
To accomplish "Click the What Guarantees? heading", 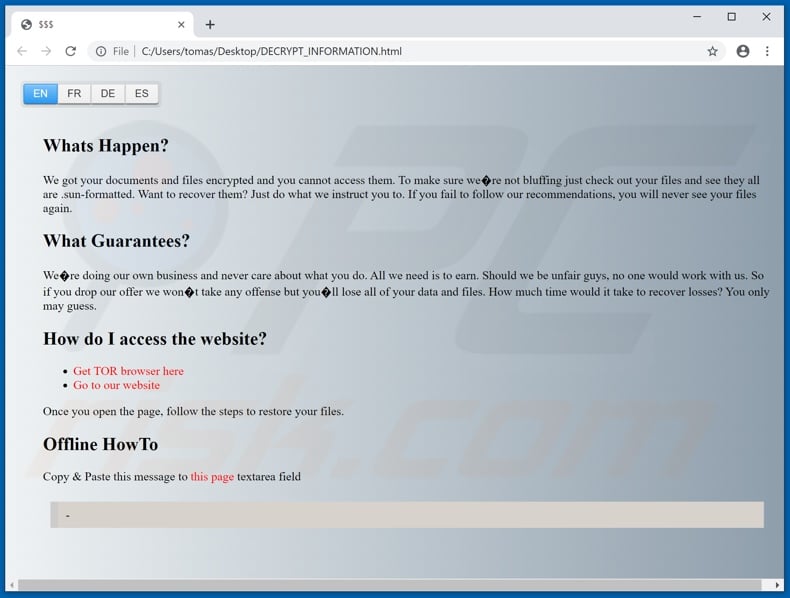I will pyautogui.click(x=116, y=241).
